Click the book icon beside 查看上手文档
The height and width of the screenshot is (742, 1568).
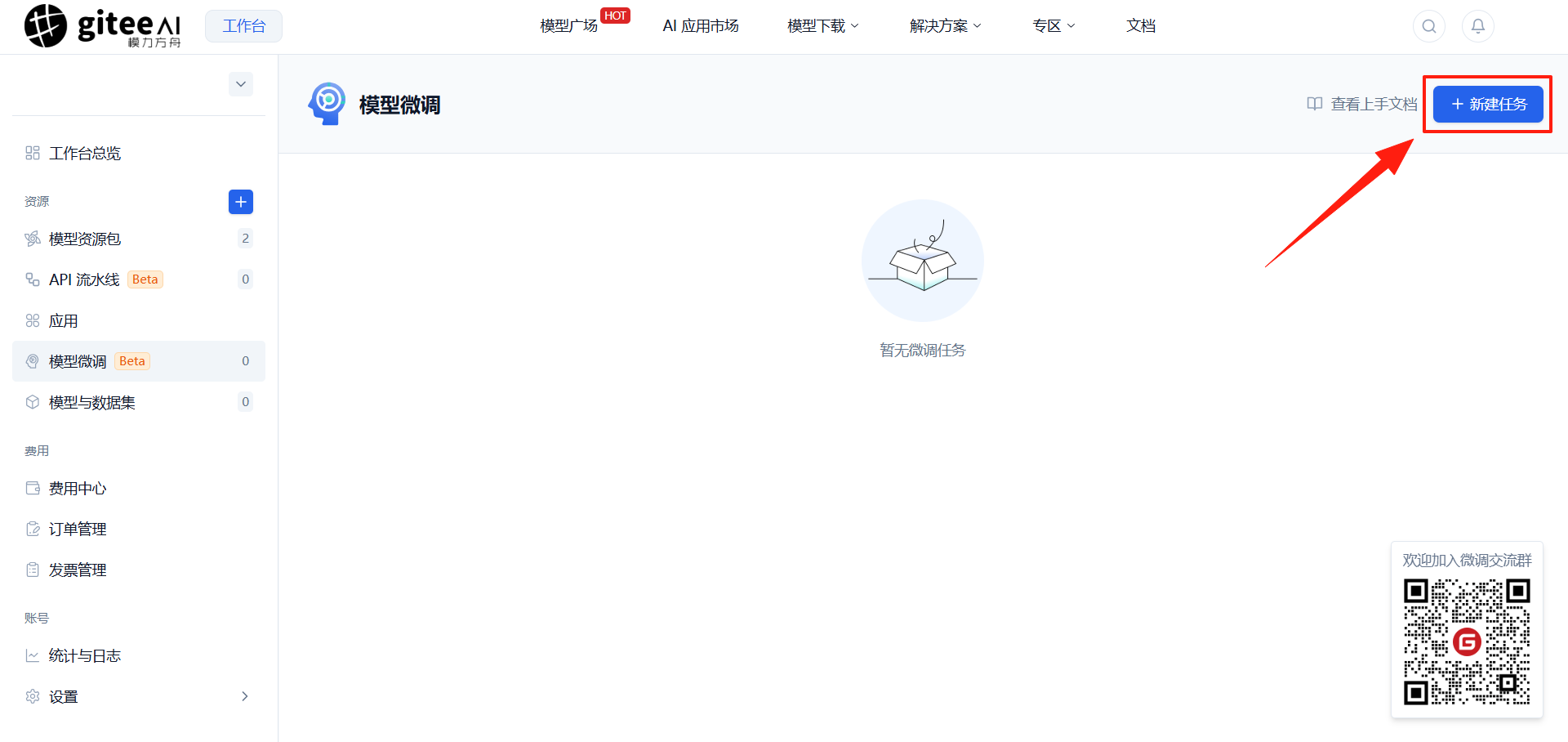[1315, 104]
